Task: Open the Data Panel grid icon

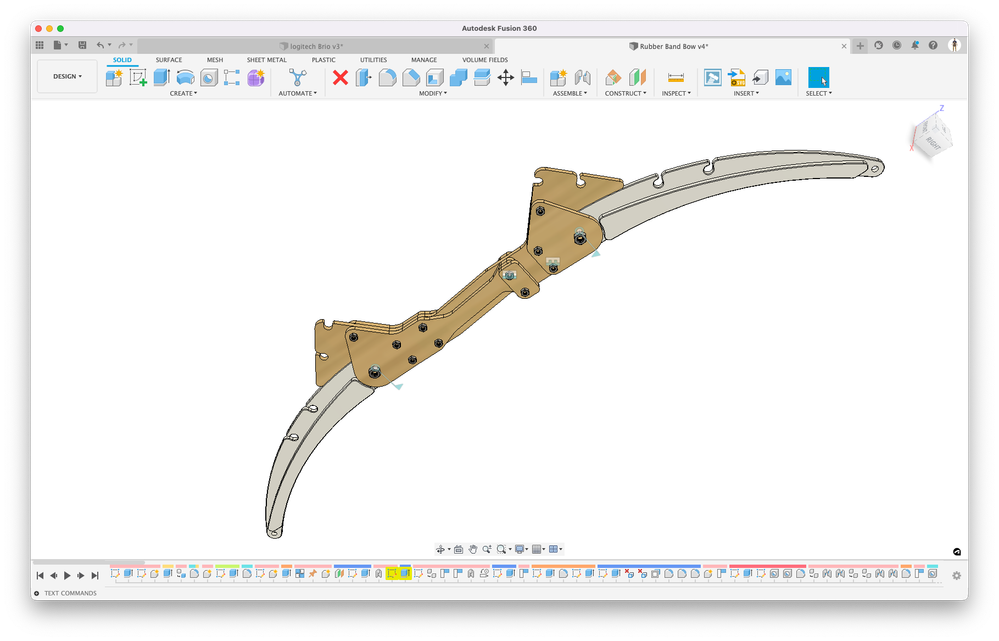Action: (x=40, y=45)
